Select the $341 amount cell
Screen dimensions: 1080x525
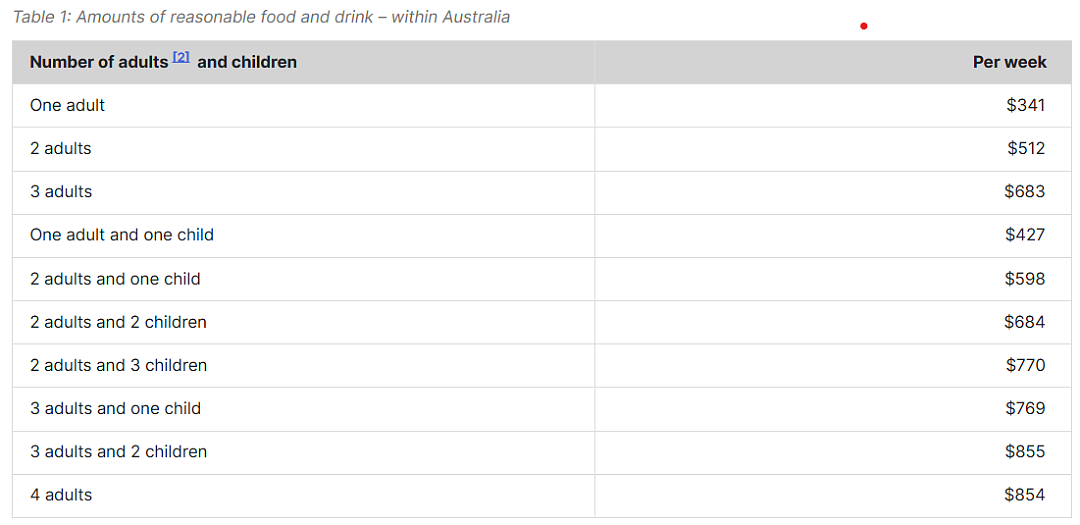click(x=1025, y=105)
